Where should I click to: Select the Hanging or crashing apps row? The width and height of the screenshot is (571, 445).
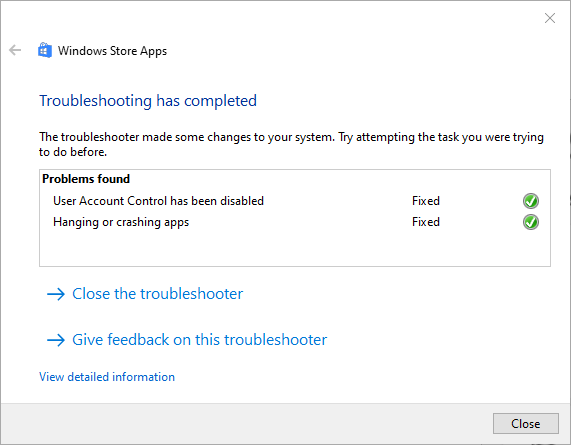[295, 222]
